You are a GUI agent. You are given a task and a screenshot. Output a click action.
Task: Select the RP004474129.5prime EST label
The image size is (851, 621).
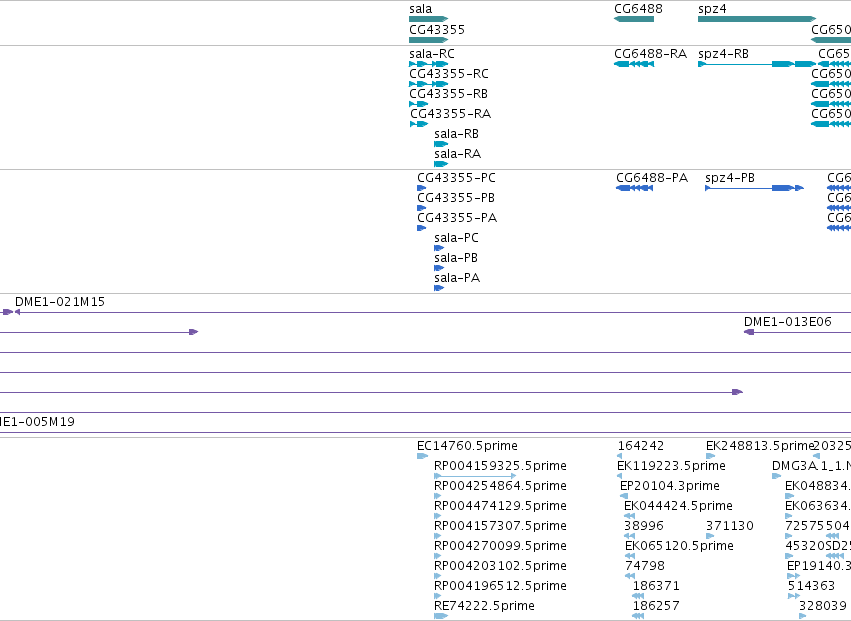pos(500,506)
